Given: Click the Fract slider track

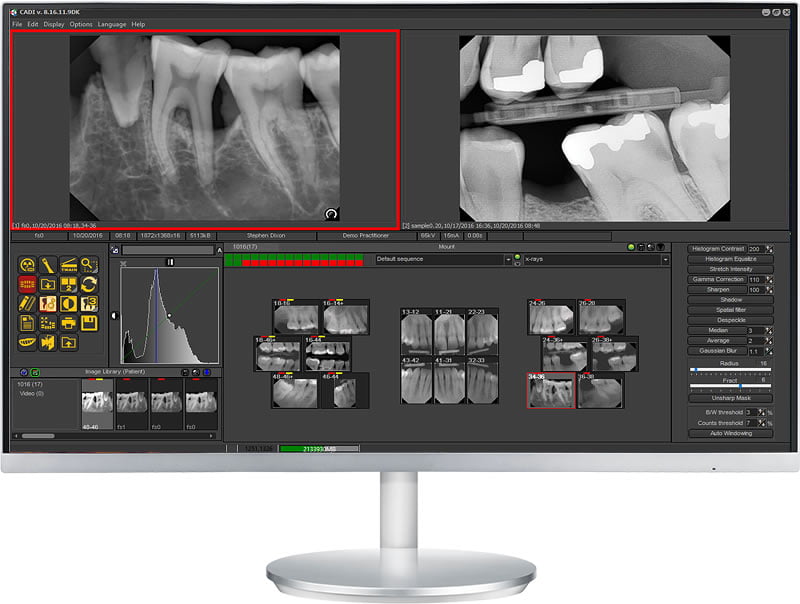Looking at the screenshot, I should coord(731,386).
